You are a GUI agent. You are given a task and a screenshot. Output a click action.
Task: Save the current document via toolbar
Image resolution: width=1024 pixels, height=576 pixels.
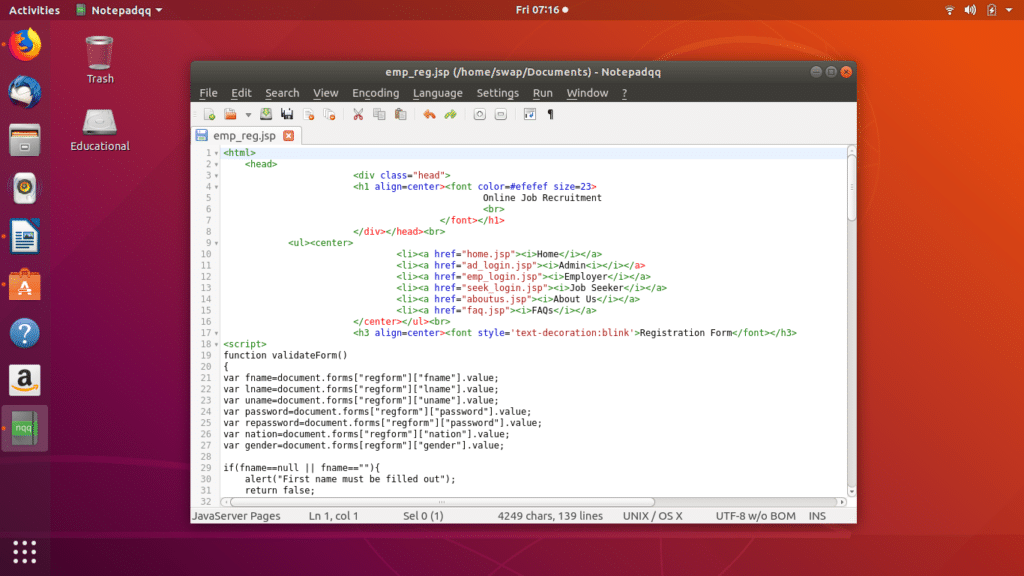[266, 114]
